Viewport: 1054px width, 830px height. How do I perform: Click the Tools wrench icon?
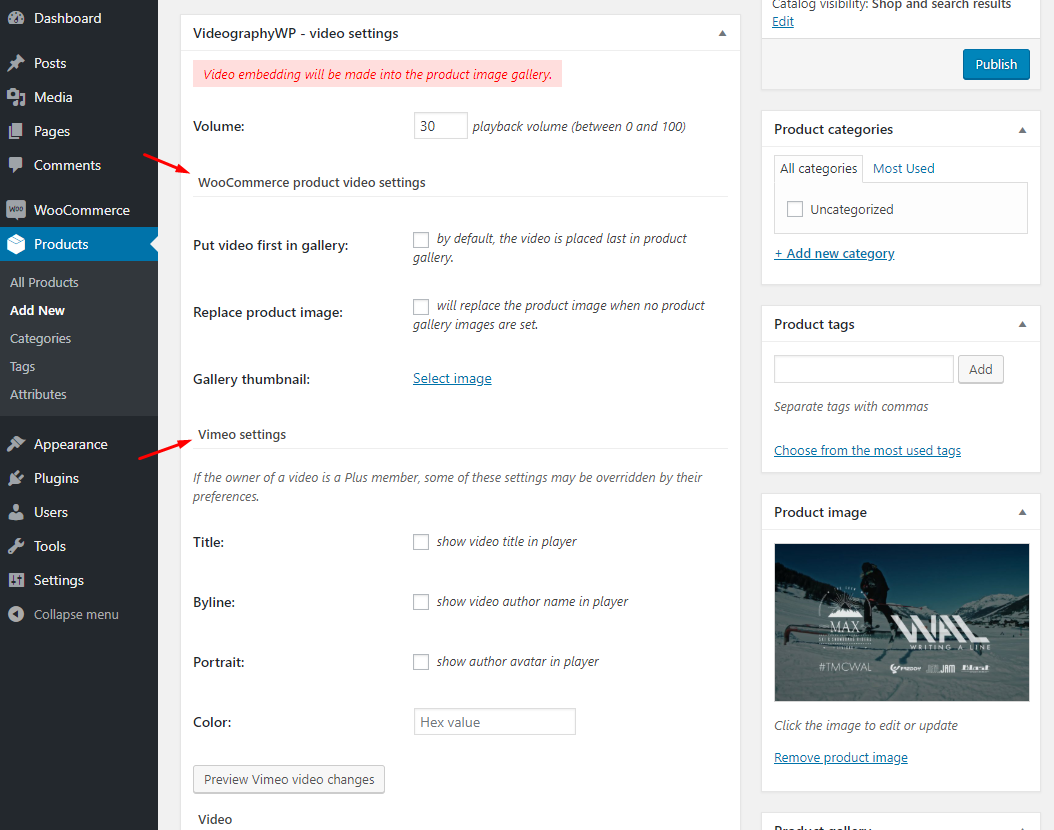[16, 546]
